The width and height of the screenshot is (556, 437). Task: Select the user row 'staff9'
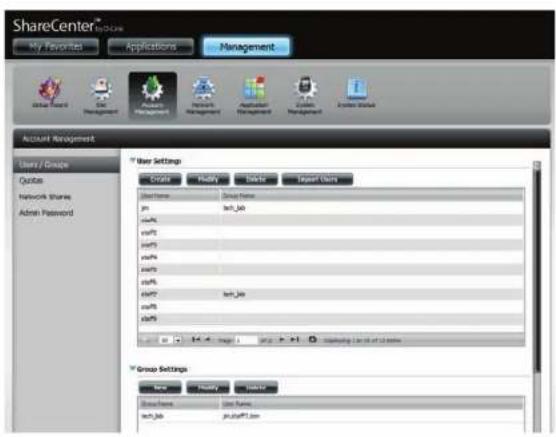(331, 319)
